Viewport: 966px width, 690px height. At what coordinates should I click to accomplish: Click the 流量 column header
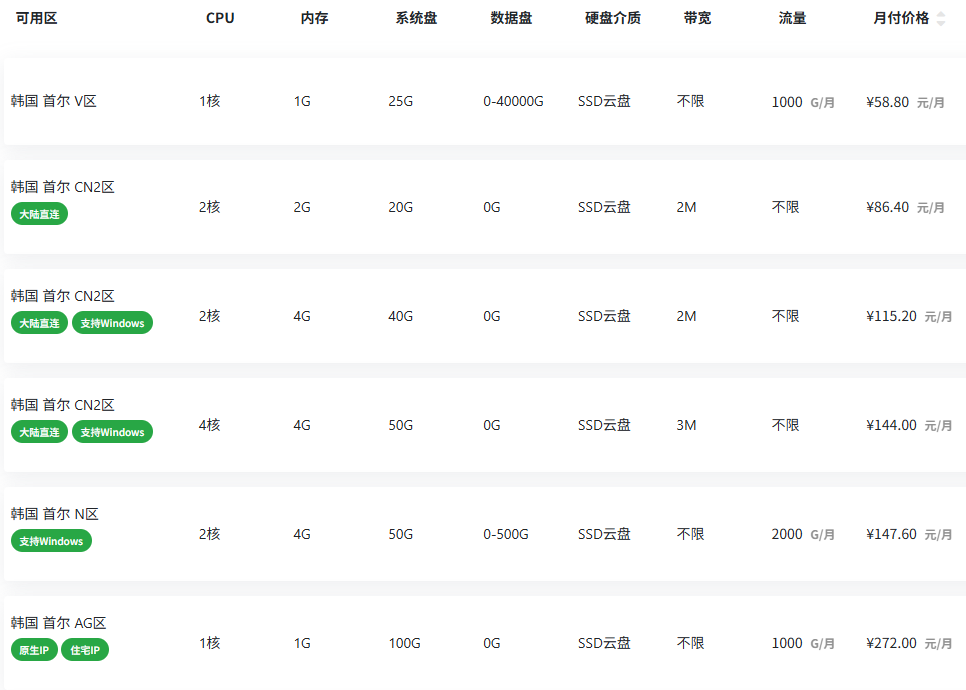coord(792,19)
